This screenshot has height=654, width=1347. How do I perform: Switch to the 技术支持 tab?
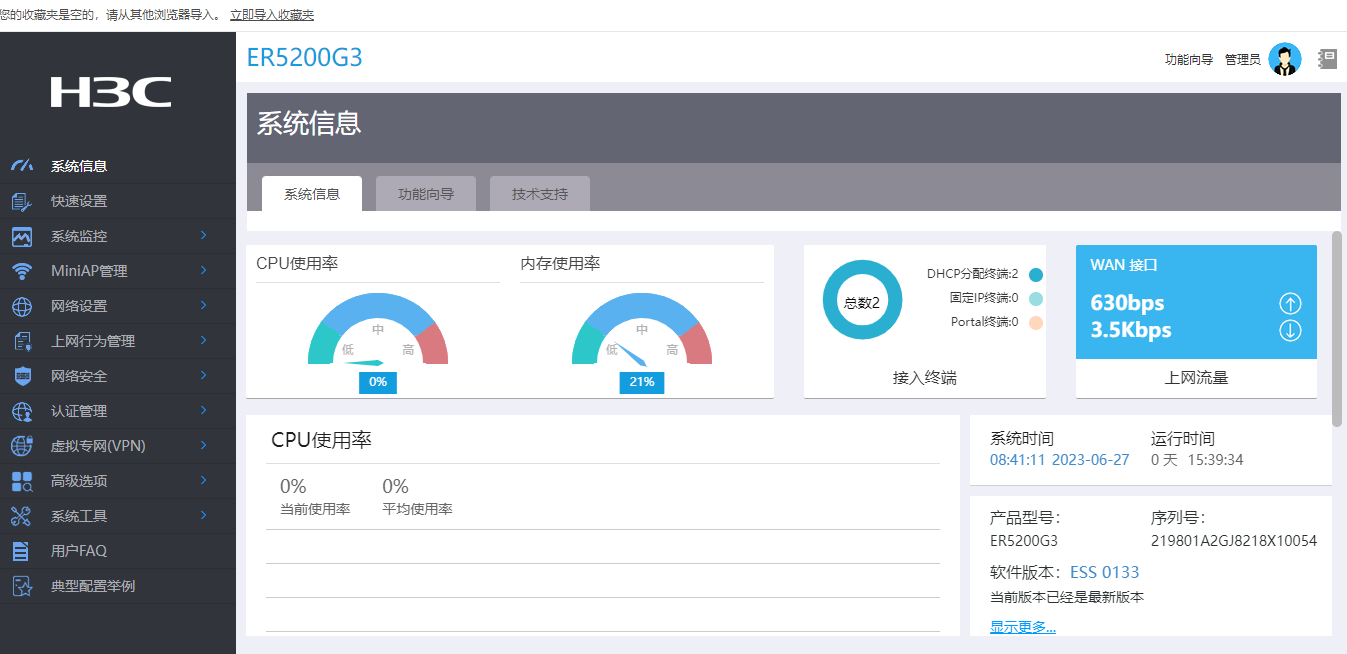(540, 194)
